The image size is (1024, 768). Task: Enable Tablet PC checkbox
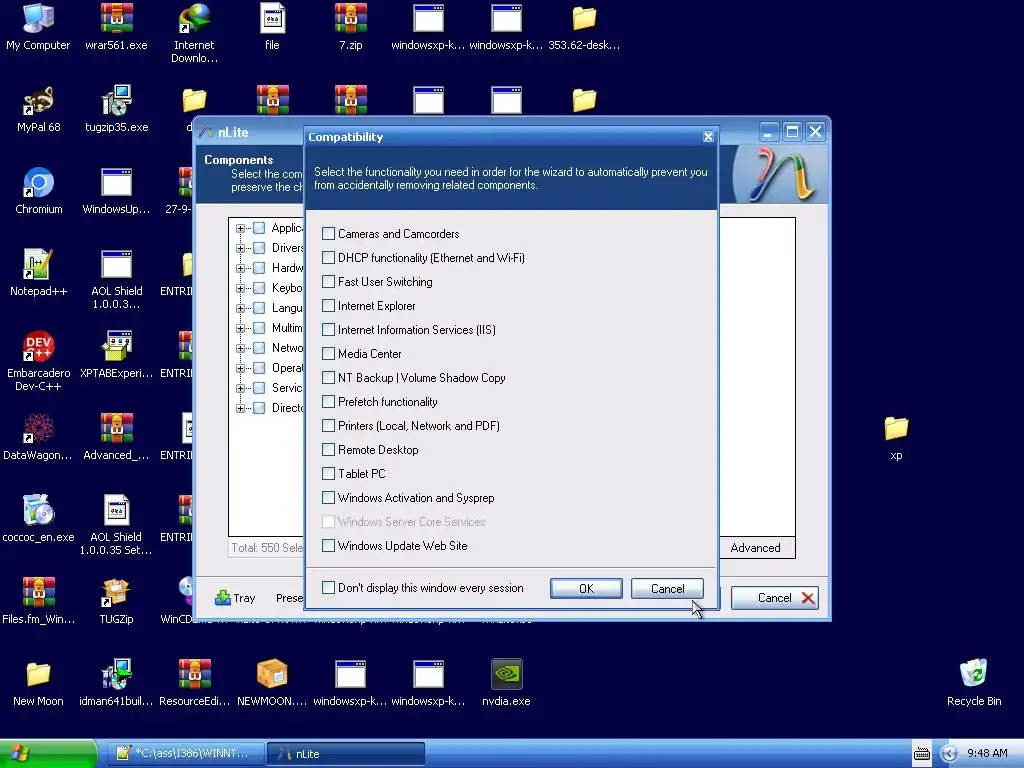click(x=328, y=473)
